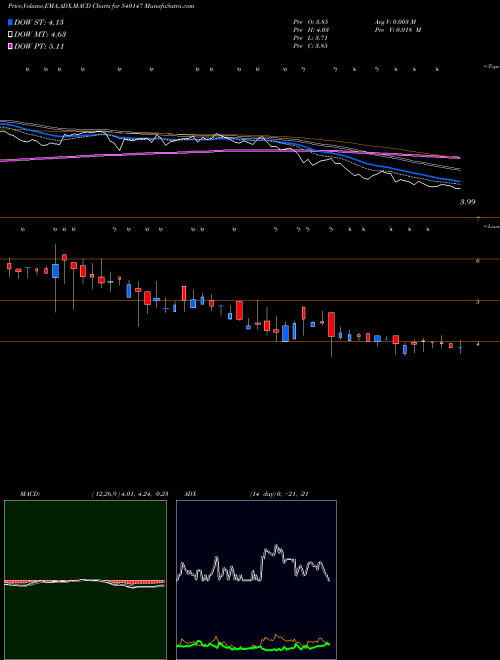500x660 pixels.
Task: Click the 'Pre O: 3.85' value
Action: tap(311, 22)
